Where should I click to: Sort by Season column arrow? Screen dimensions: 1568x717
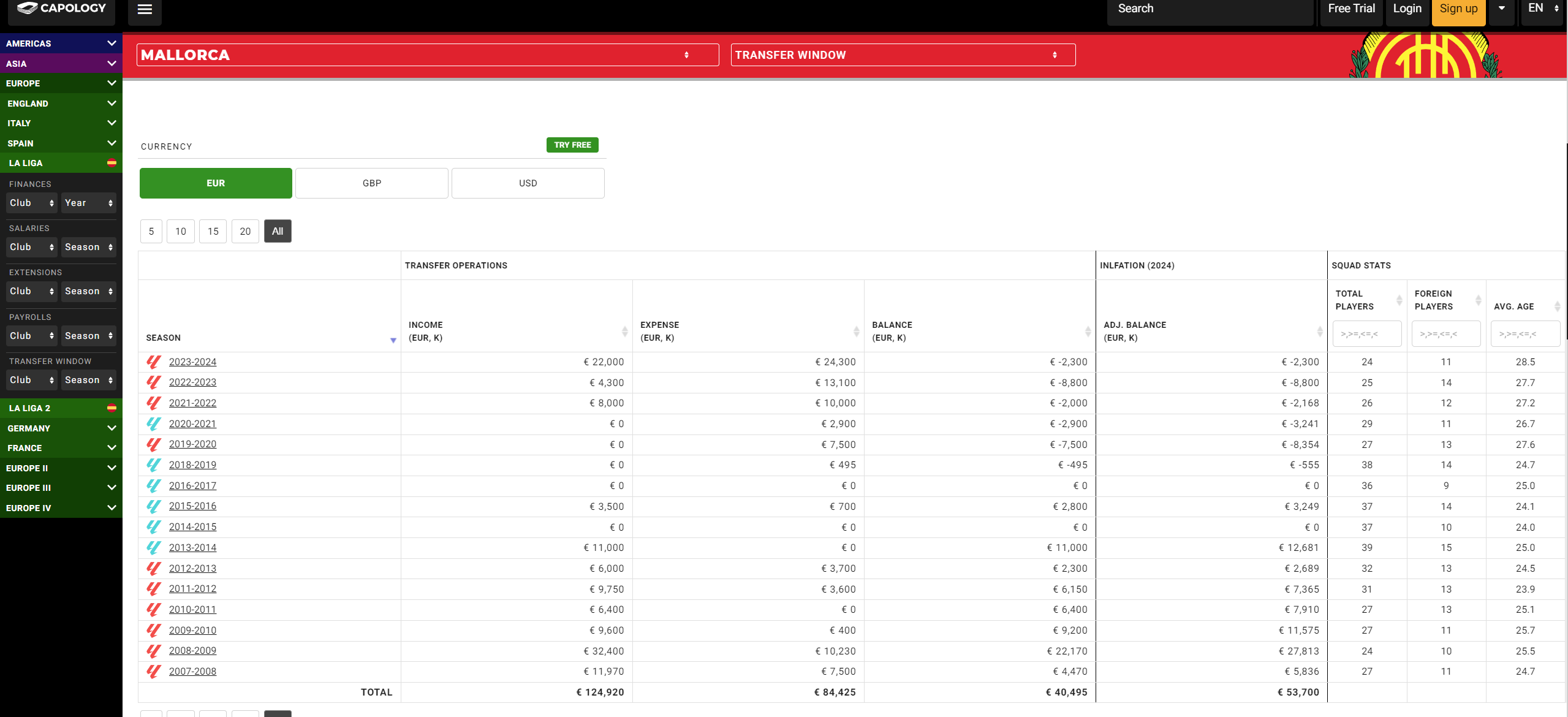[x=393, y=340]
